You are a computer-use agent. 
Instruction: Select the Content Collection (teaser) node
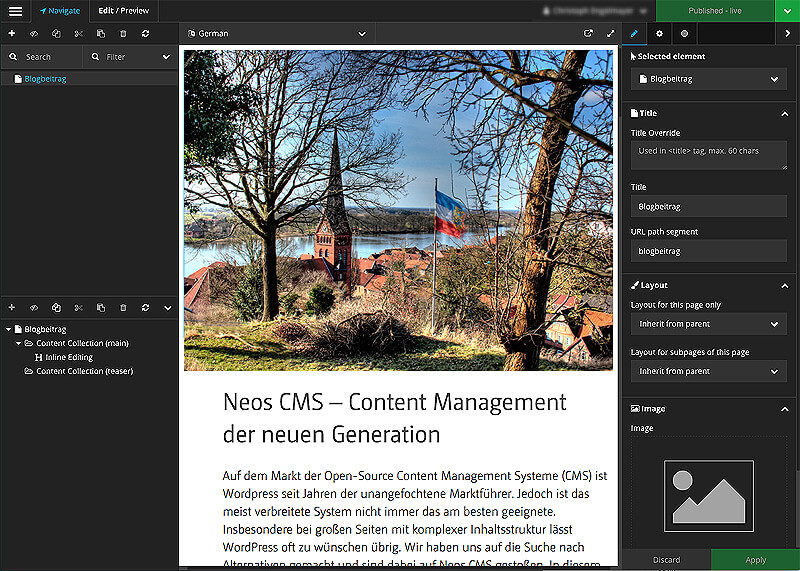[79, 371]
